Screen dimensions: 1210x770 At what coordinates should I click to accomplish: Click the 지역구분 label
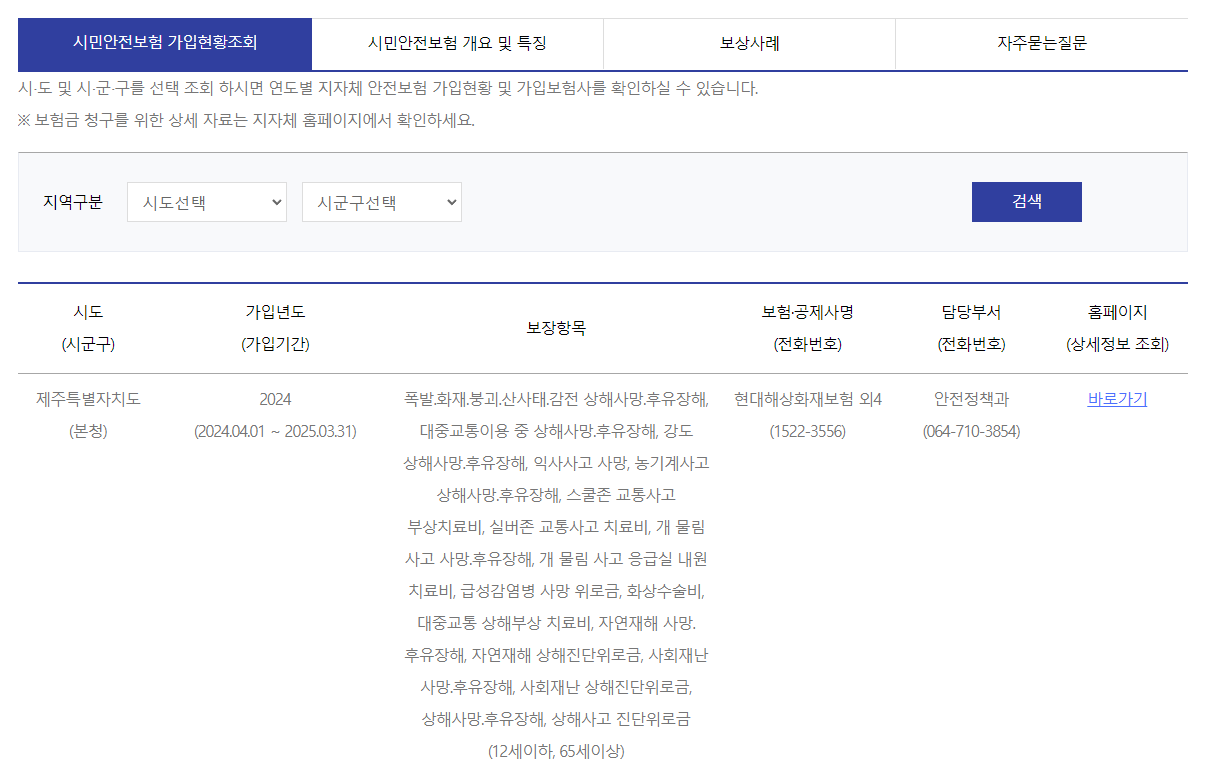pyautogui.click(x=73, y=202)
